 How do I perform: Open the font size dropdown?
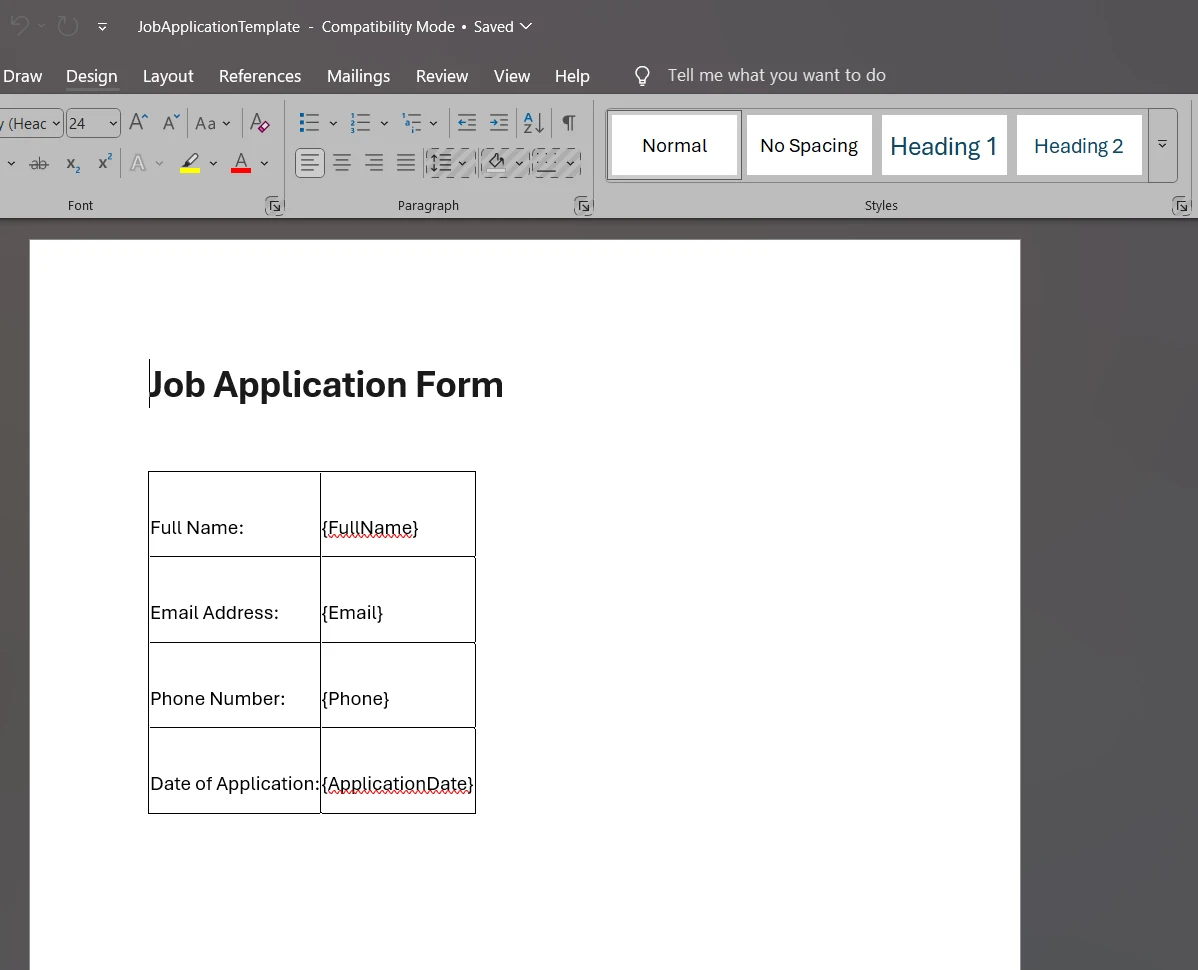pyautogui.click(x=113, y=123)
